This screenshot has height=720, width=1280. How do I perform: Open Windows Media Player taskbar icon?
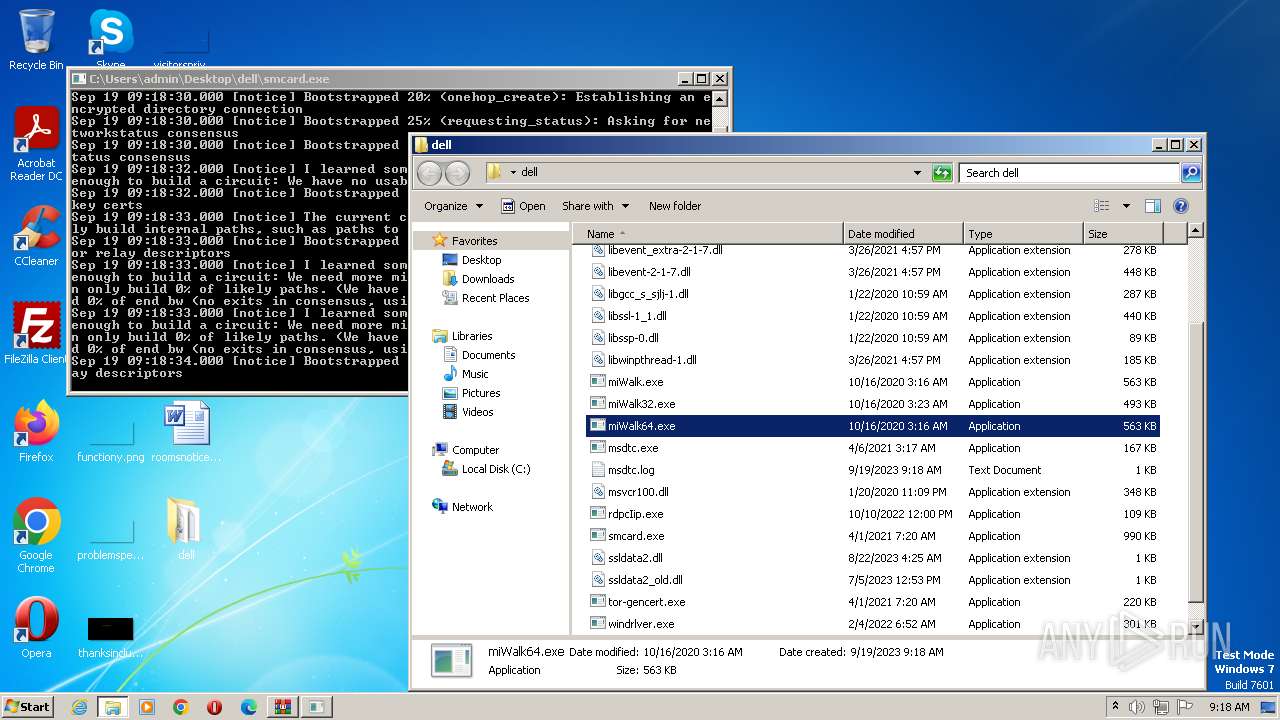coord(147,707)
